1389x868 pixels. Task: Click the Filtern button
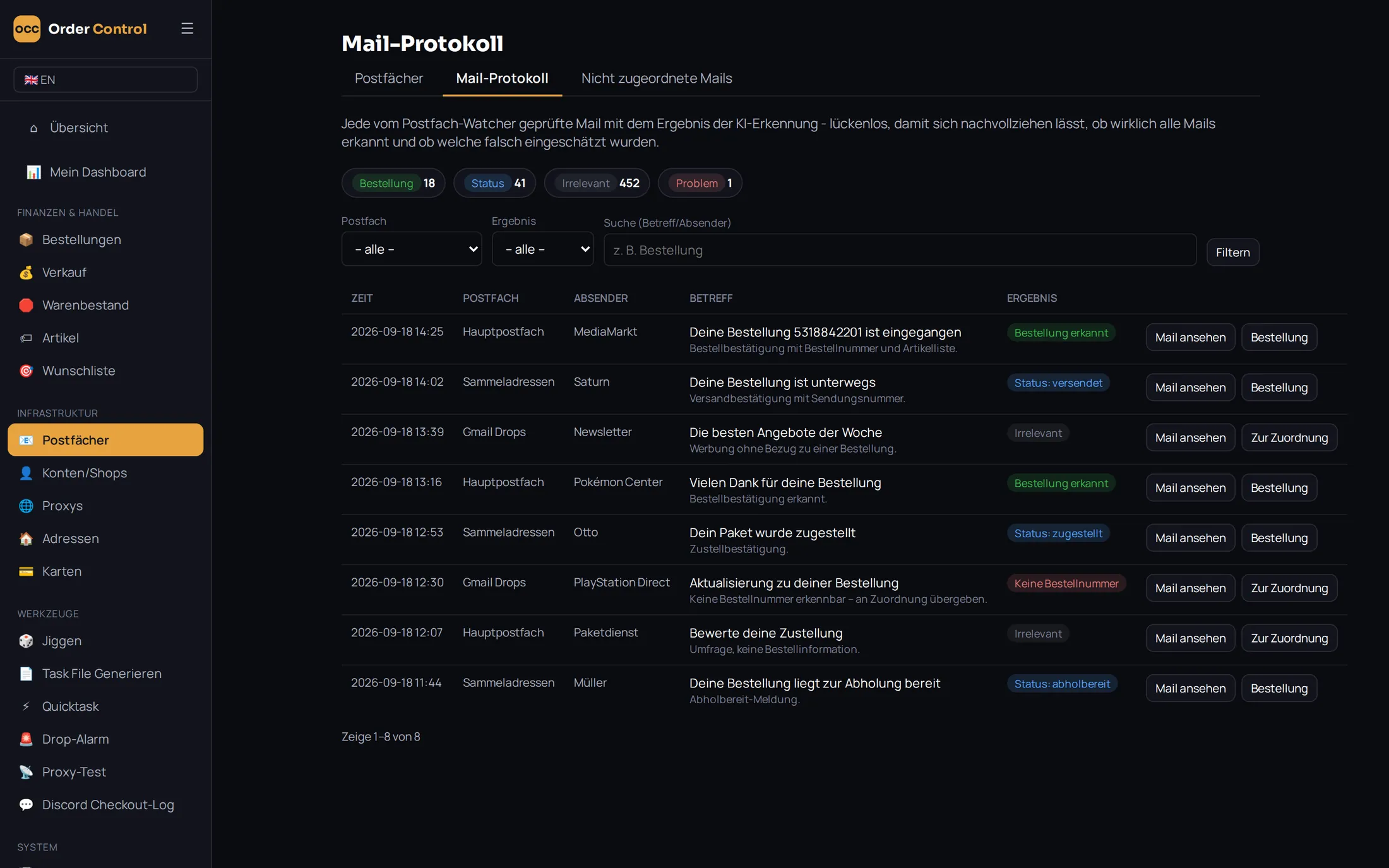[1232, 253]
